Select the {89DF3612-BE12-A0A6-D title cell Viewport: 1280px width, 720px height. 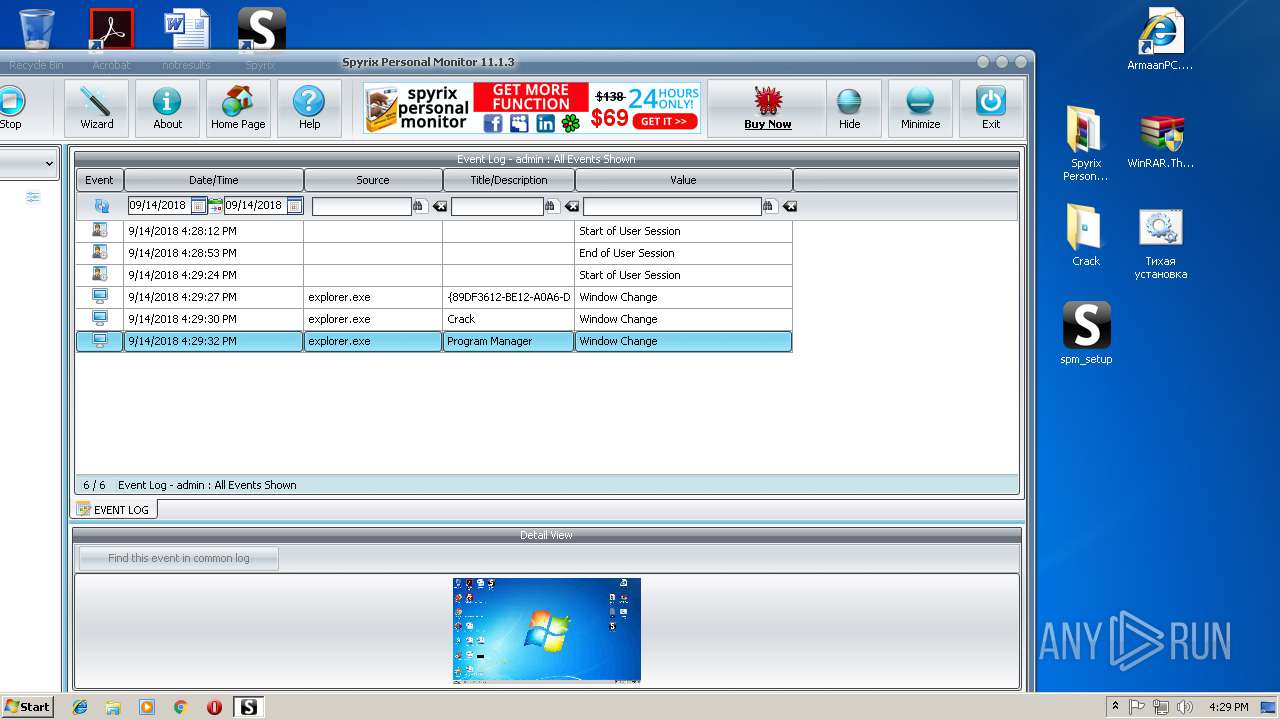coord(509,297)
